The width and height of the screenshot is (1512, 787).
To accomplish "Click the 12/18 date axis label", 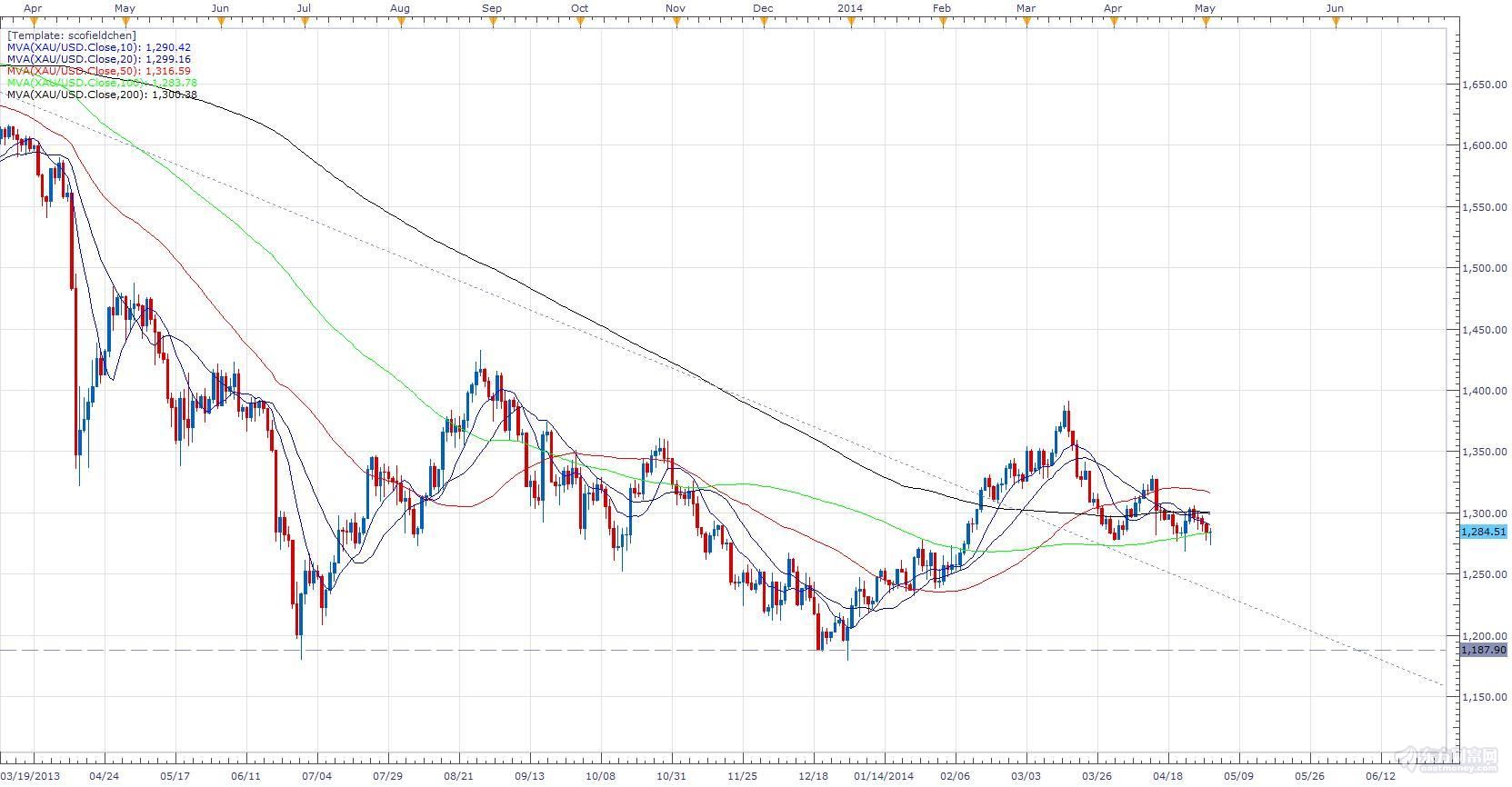I will coord(814,776).
